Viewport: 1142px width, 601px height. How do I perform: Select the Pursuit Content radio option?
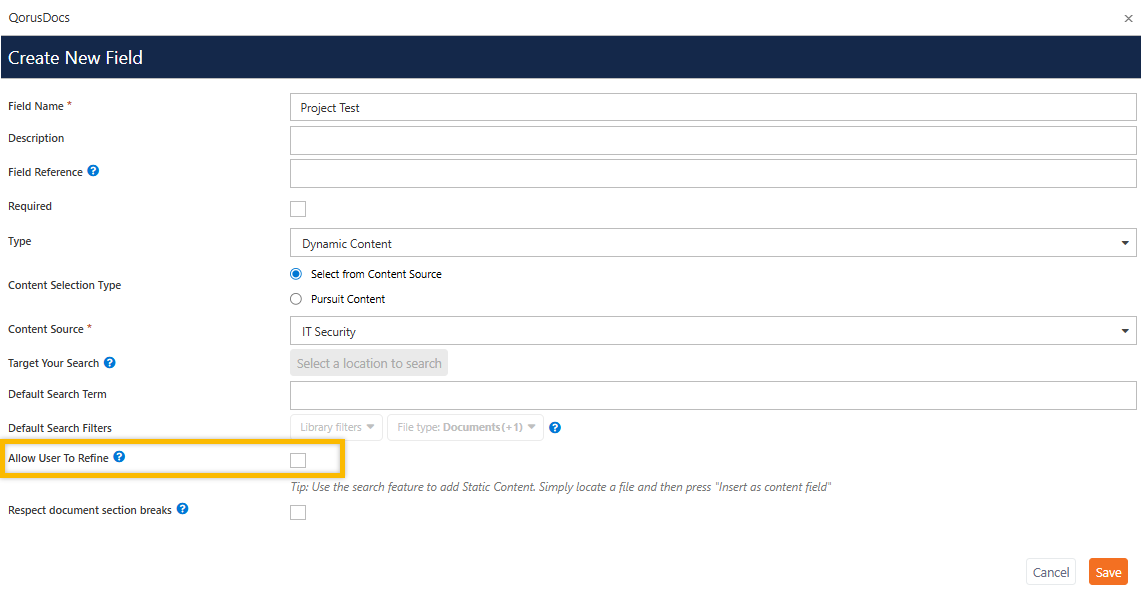296,299
